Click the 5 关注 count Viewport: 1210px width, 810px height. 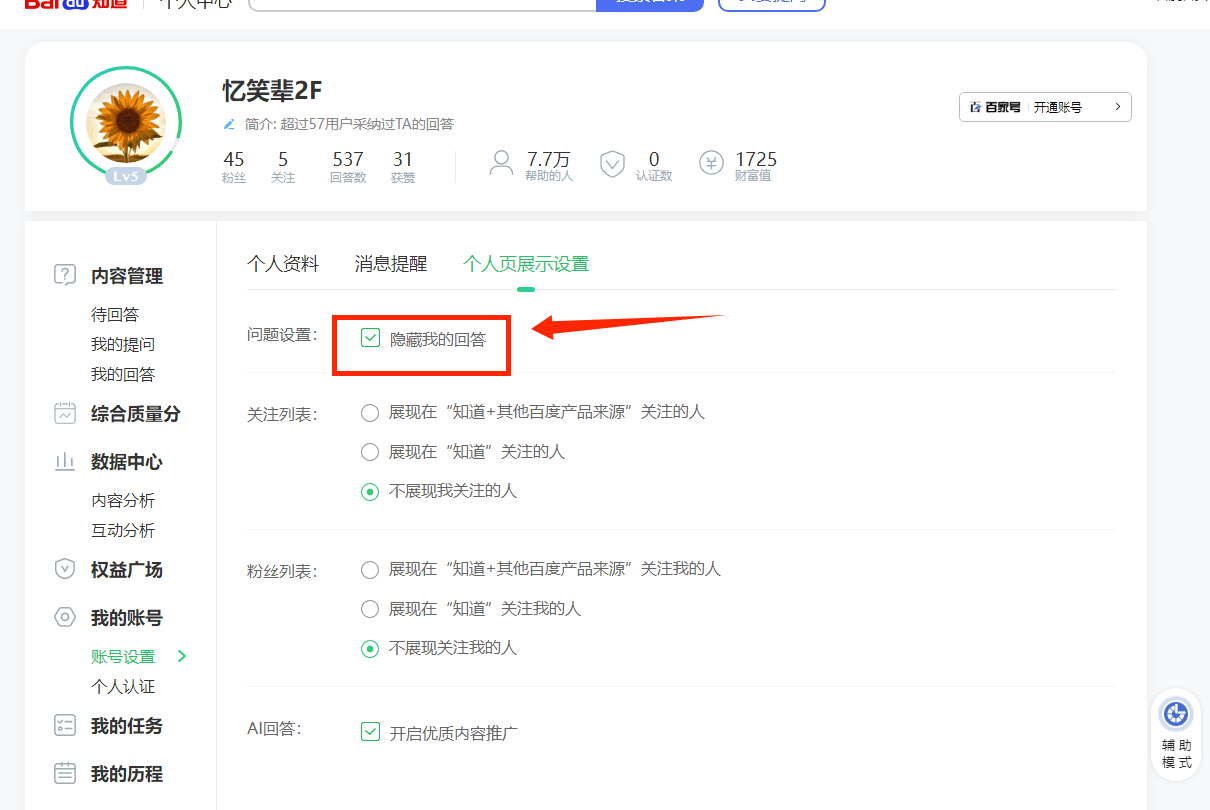[283, 166]
